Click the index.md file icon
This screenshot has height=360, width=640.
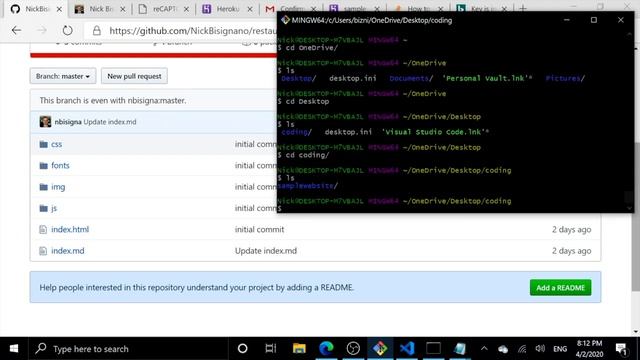(43, 251)
